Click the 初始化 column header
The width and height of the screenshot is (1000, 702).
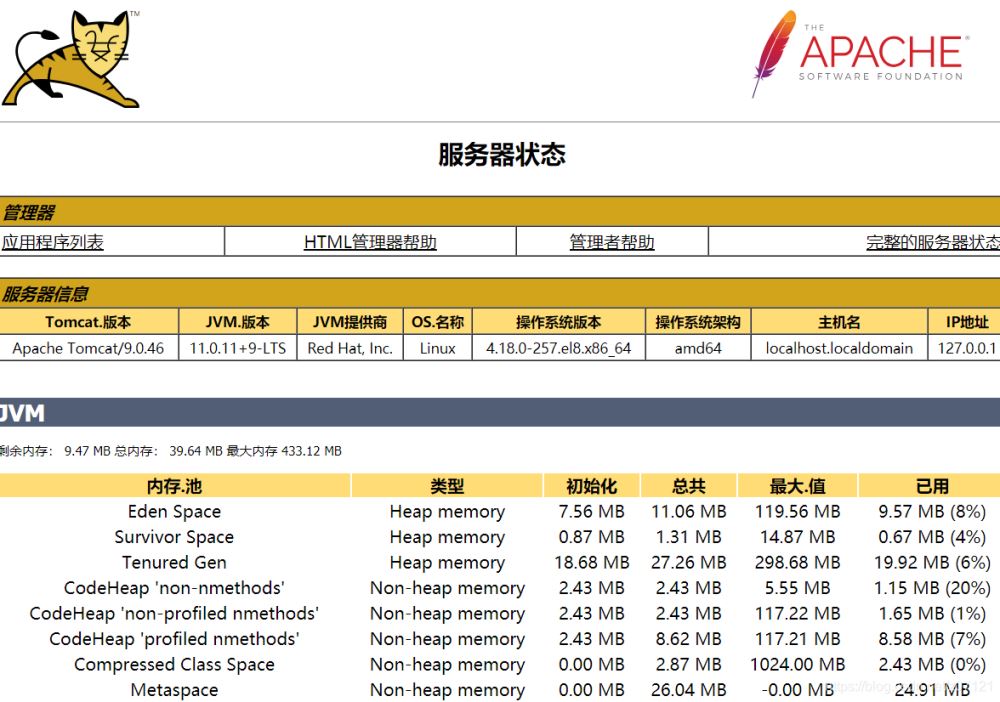591,486
